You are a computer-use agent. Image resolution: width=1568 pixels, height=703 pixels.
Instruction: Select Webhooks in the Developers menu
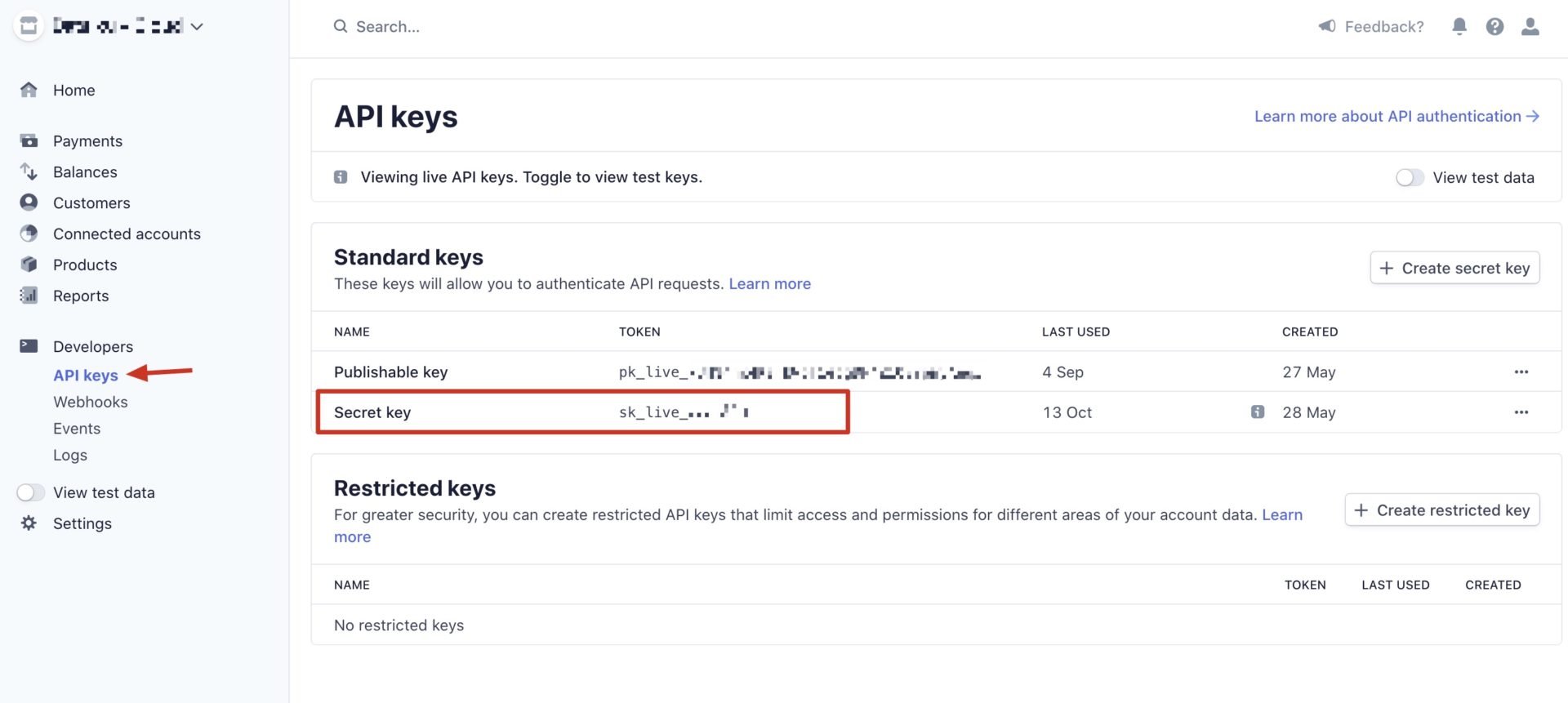pos(90,402)
